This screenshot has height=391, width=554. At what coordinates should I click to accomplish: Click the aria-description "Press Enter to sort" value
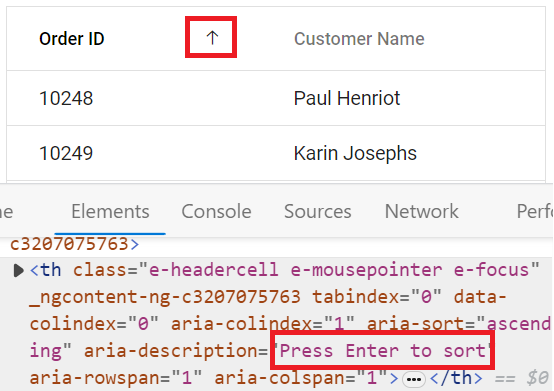coord(382,351)
